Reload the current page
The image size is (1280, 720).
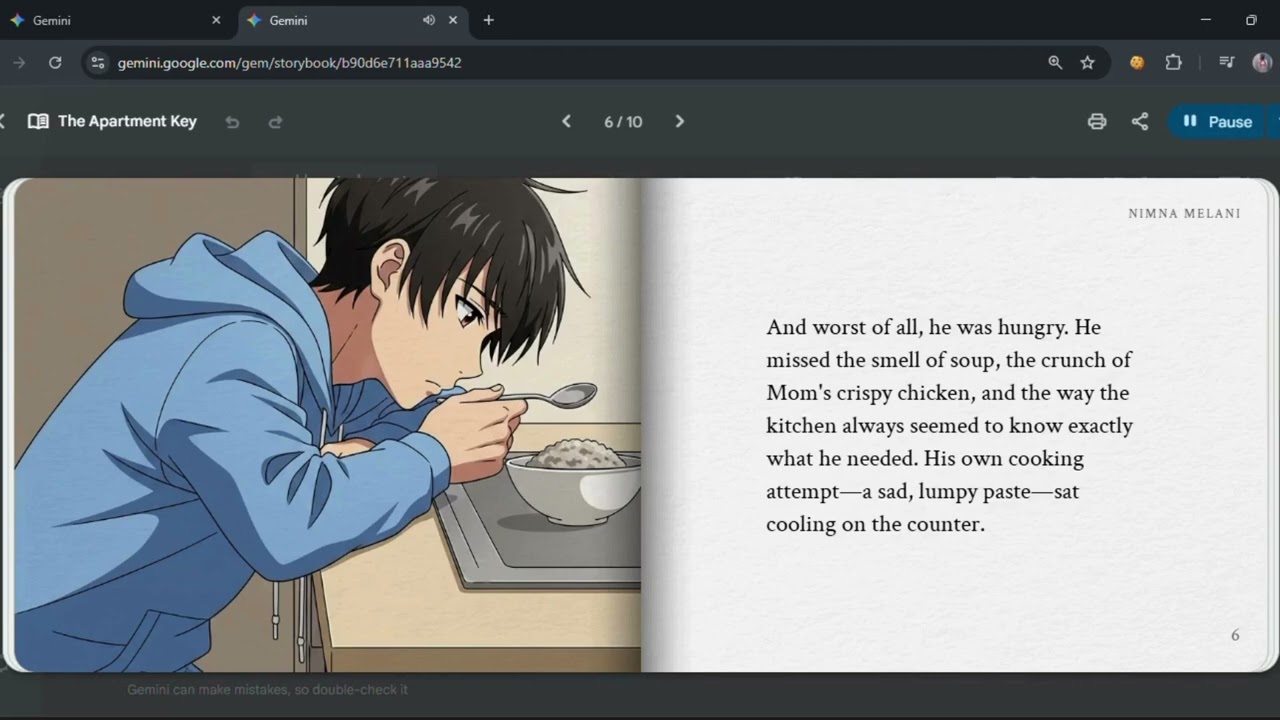[55, 62]
